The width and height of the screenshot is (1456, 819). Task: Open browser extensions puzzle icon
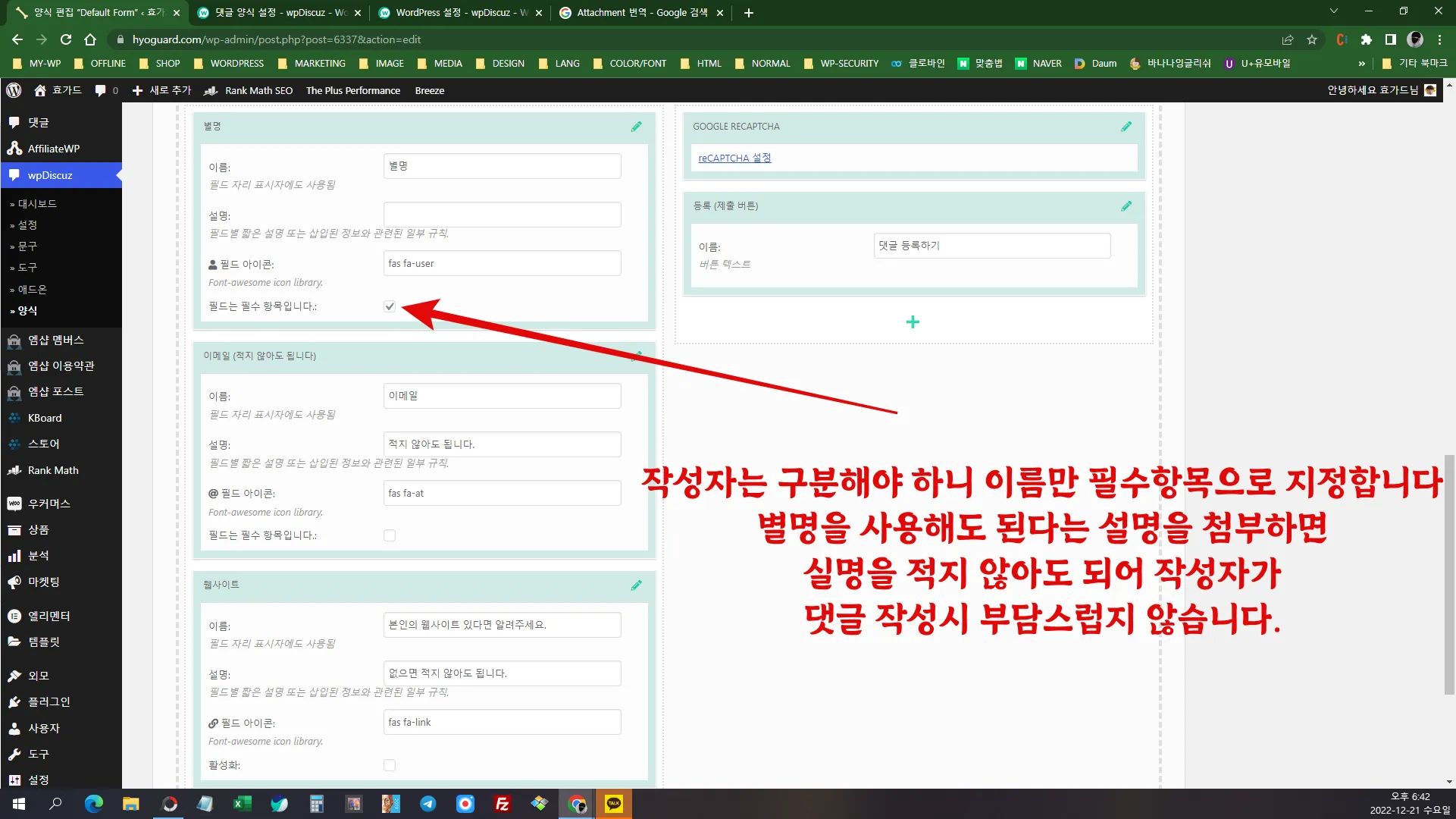1366,39
